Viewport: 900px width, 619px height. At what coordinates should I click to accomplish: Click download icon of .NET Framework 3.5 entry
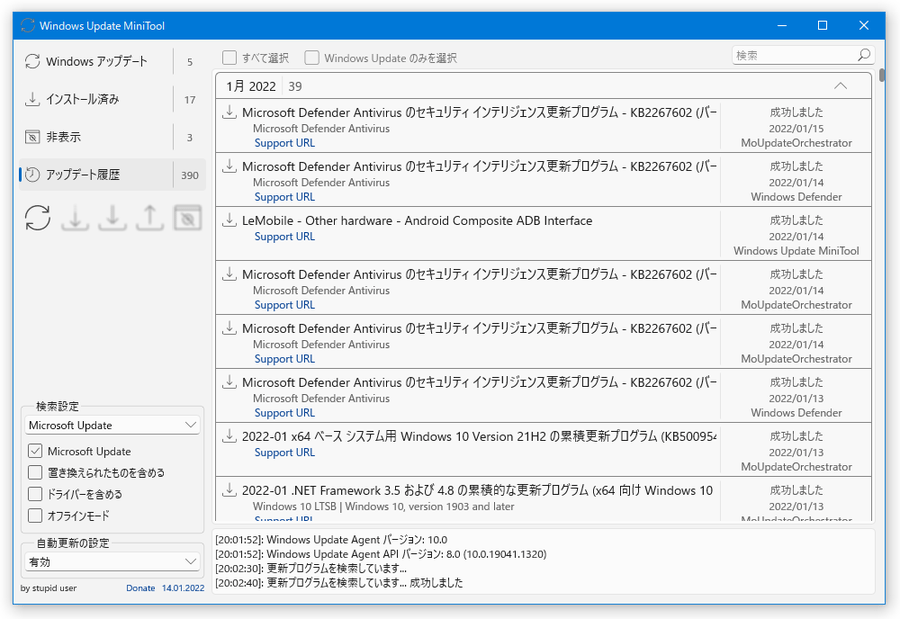[230, 489]
